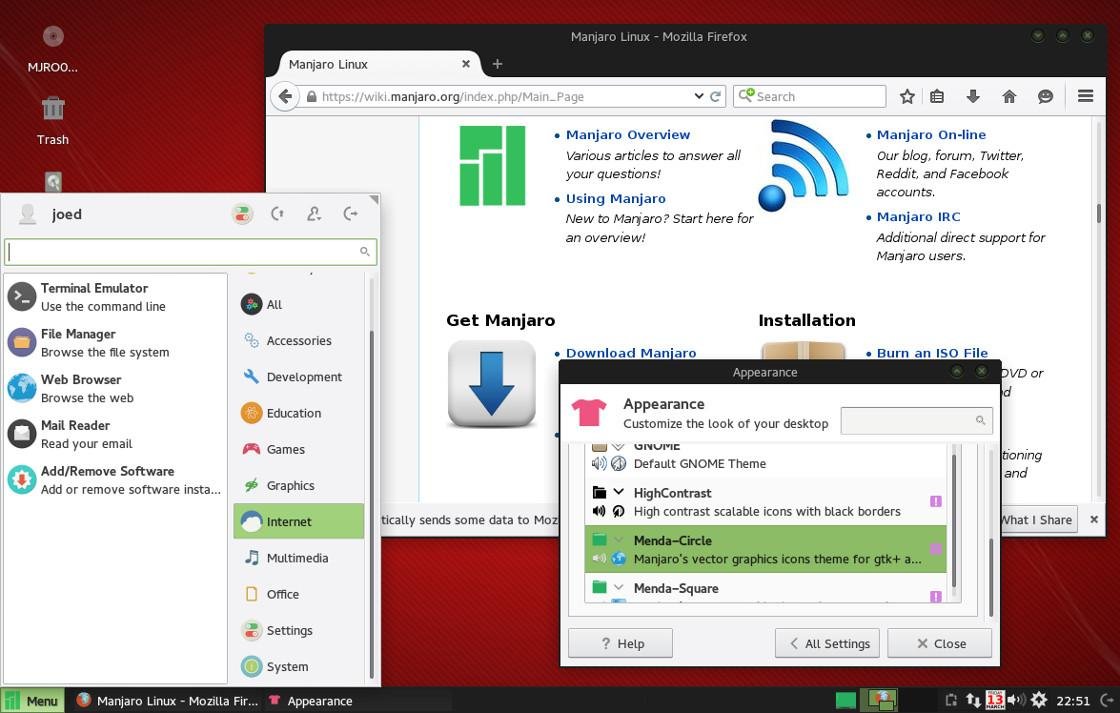Open downloads via Firefox's down-arrow icon
Image resolution: width=1120 pixels, height=713 pixels.
(x=973, y=96)
